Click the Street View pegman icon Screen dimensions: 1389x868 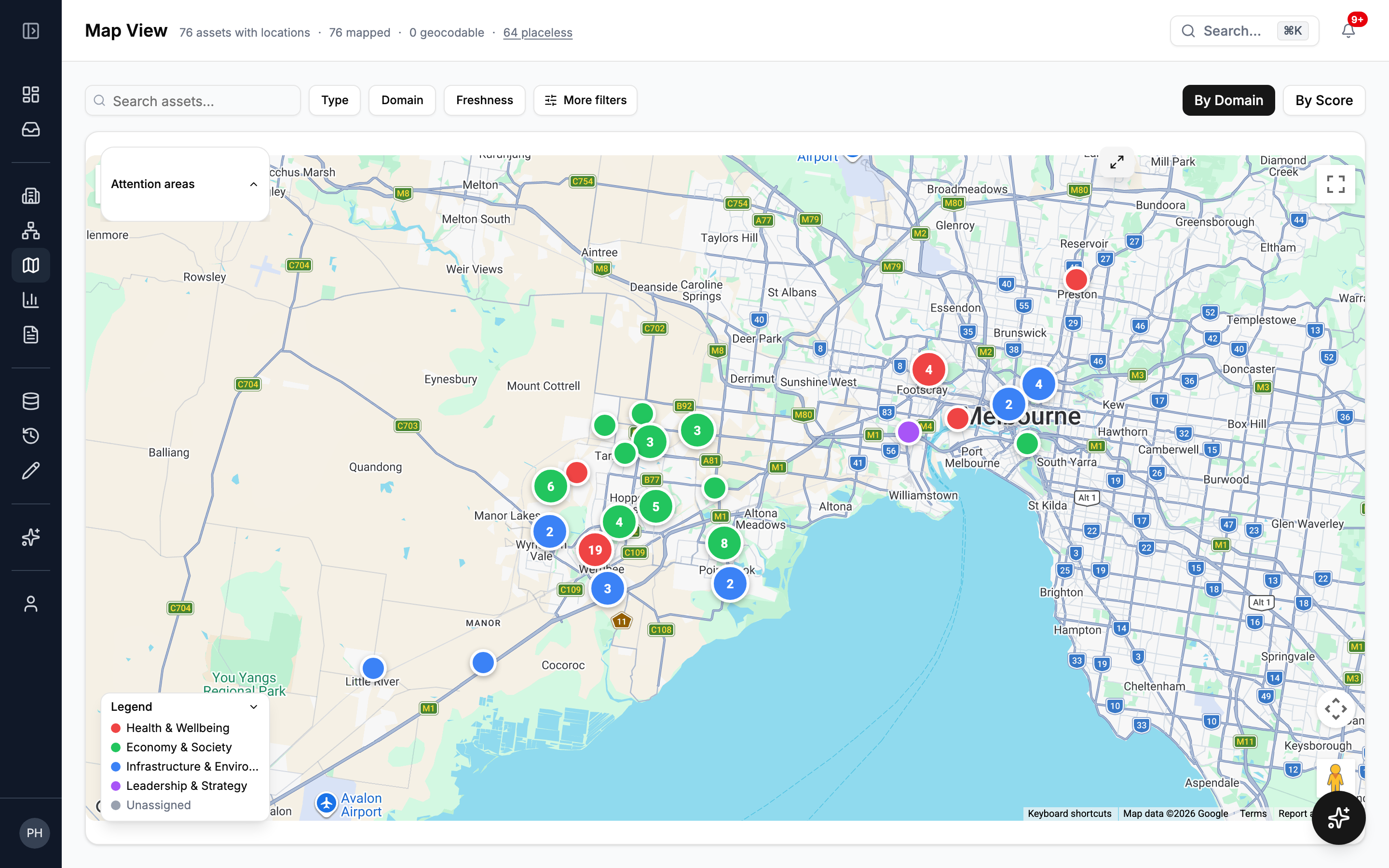[1335, 778]
